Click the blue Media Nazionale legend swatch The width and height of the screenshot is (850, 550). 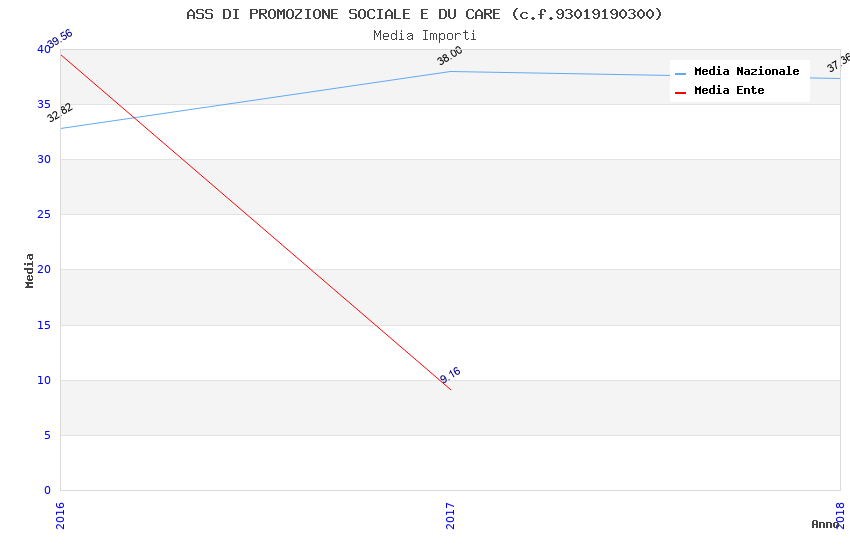click(680, 73)
